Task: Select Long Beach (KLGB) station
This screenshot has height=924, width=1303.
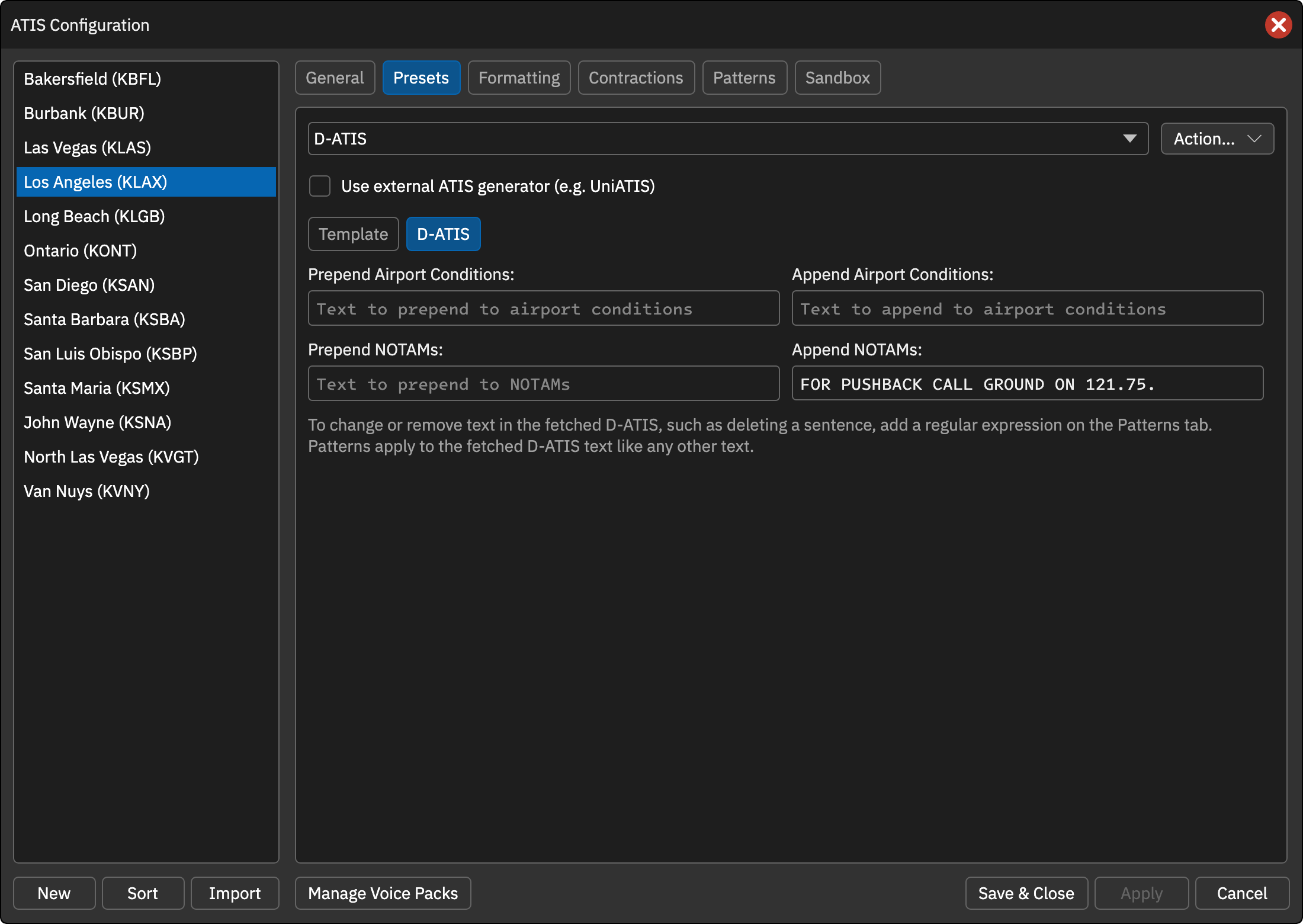Action: tap(146, 216)
